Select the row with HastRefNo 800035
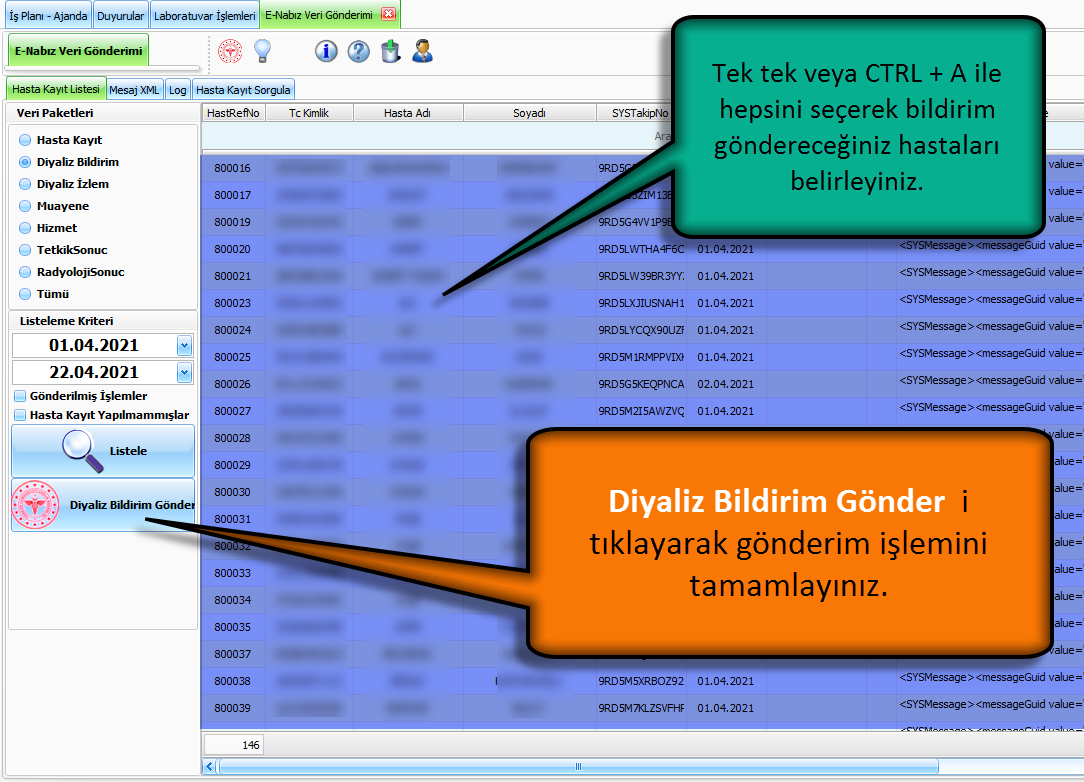Viewport: 1084px width, 782px height. (642, 626)
